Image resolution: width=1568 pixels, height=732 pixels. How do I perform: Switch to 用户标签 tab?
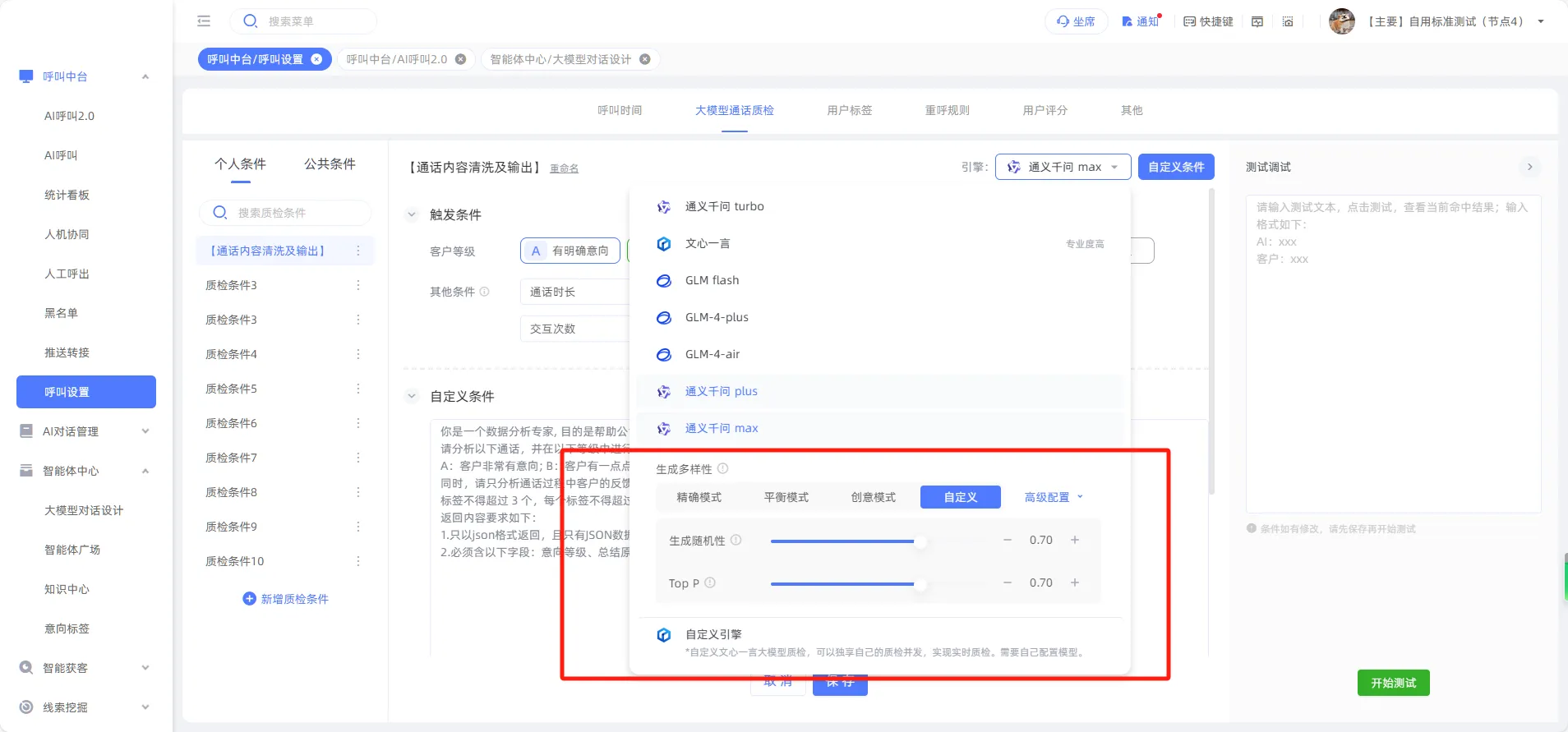(850, 110)
